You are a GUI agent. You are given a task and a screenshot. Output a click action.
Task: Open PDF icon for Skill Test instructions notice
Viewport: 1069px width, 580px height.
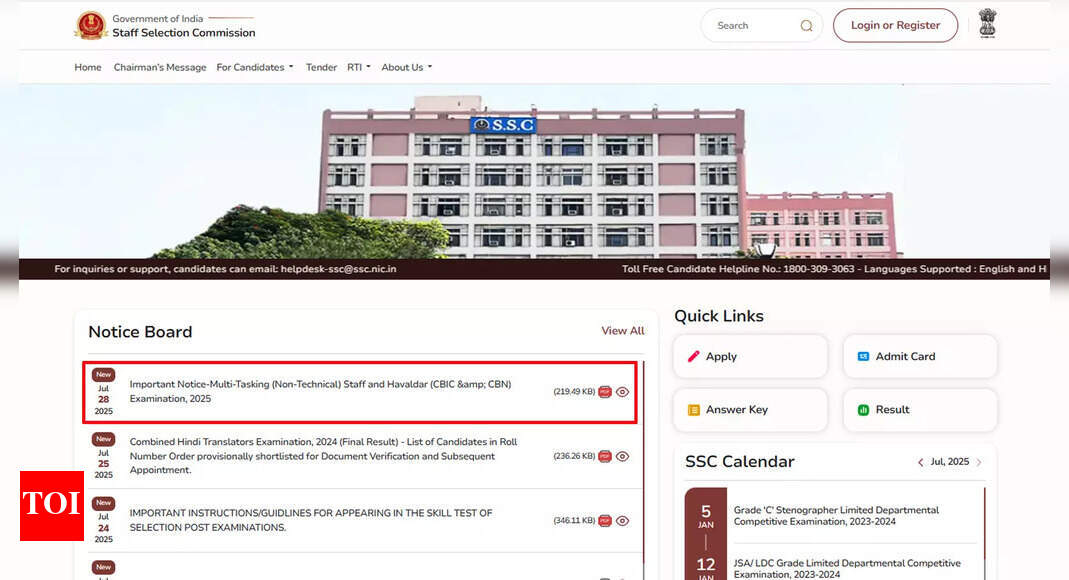(x=604, y=520)
